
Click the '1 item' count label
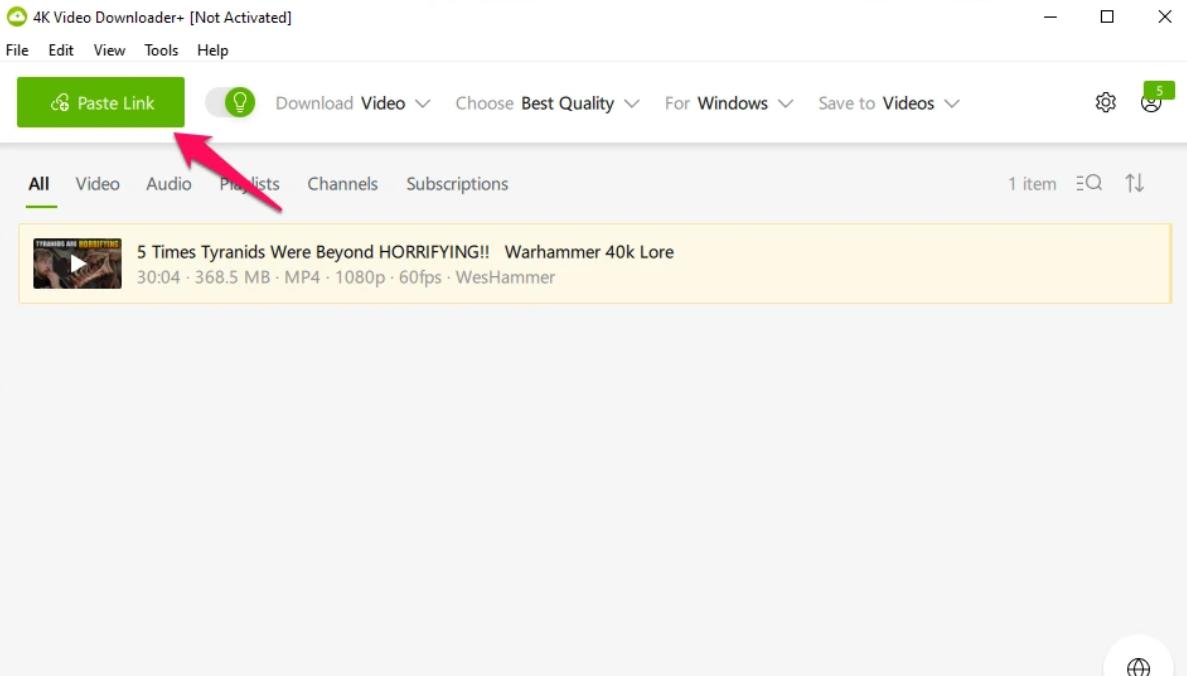tap(1032, 184)
